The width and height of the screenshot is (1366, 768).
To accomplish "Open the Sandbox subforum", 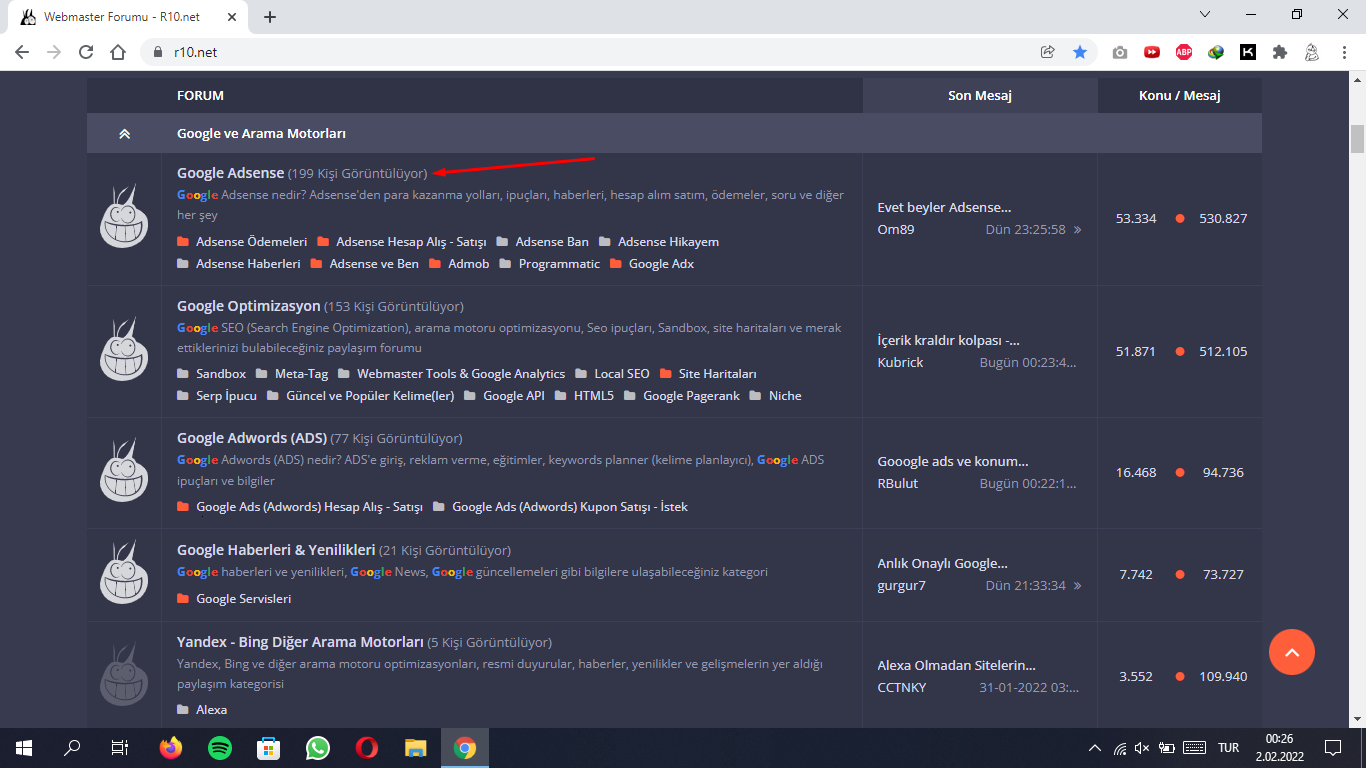I will pyautogui.click(x=221, y=374).
